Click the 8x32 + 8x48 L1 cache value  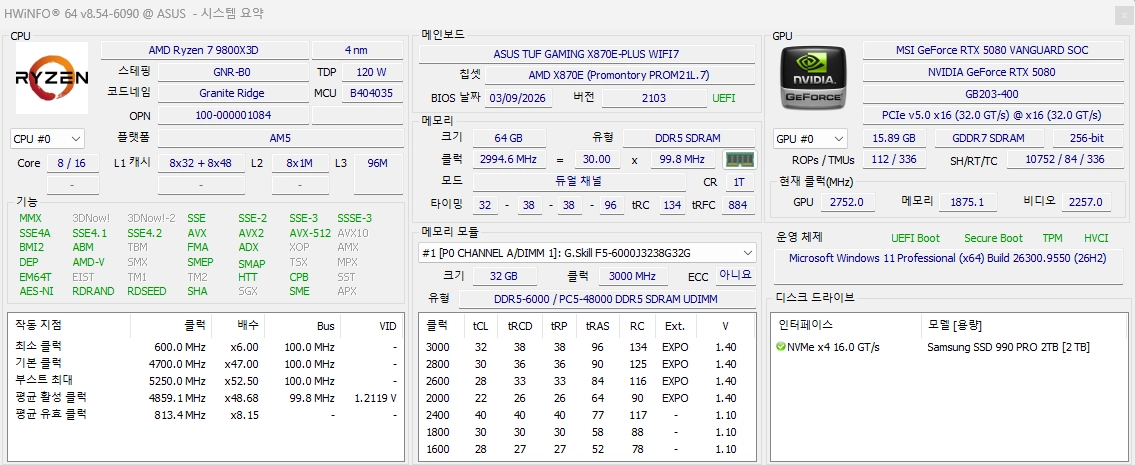point(201,163)
